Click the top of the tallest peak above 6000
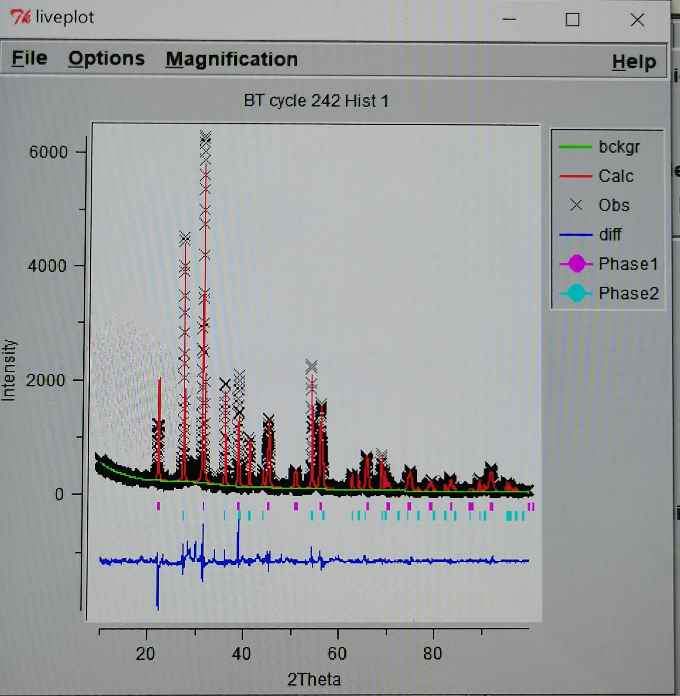 click(x=205, y=136)
